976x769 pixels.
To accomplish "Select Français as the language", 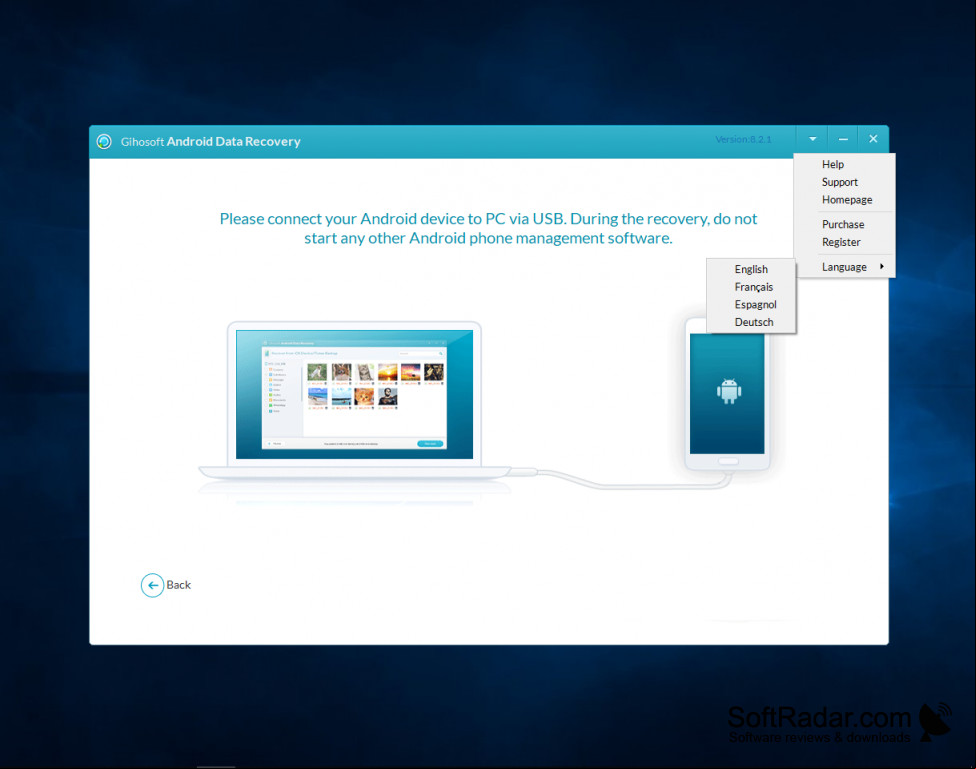I will pyautogui.click(x=753, y=287).
